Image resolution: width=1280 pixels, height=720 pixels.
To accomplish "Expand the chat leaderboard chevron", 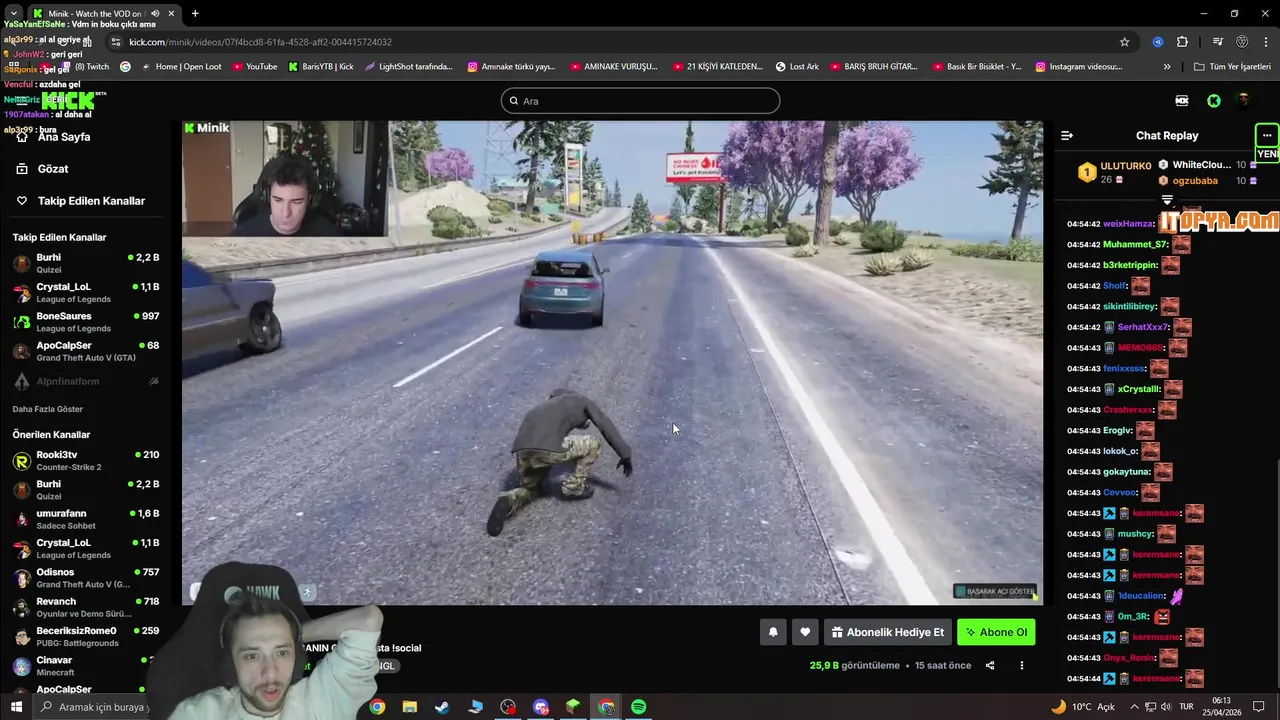I will pos(1167,200).
